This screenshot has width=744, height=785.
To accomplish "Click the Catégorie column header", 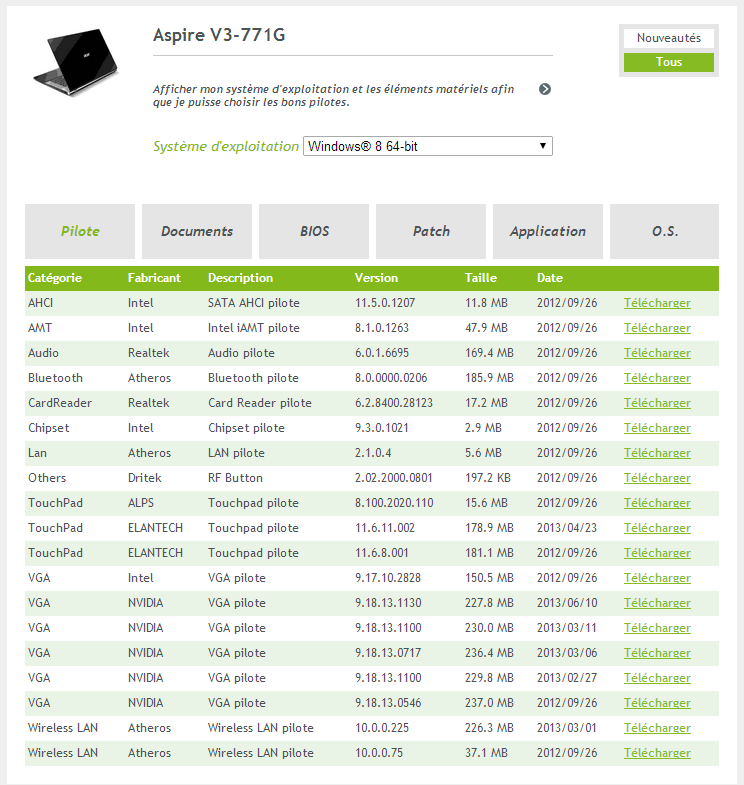I will point(55,278).
